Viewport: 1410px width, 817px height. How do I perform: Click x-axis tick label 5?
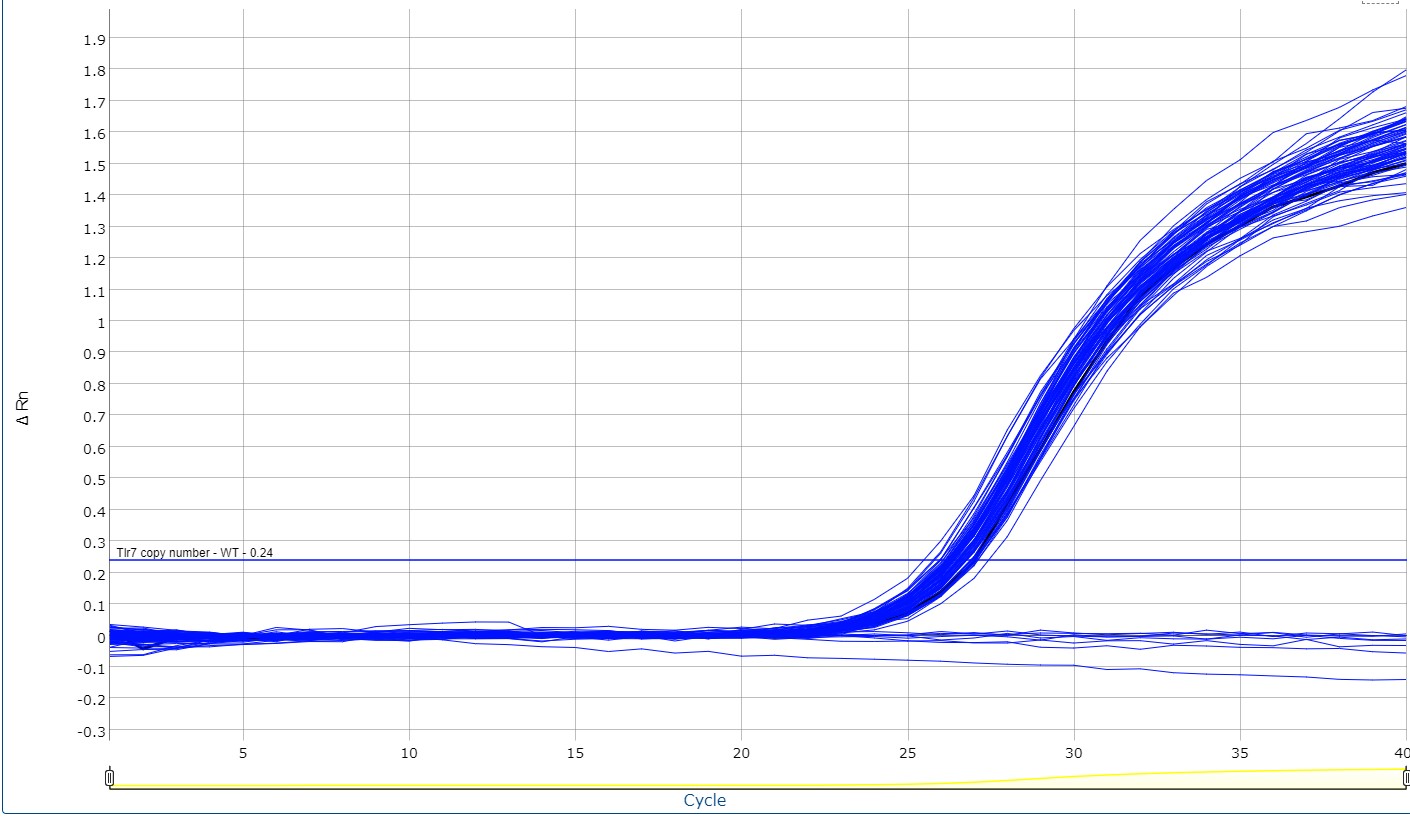click(243, 751)
